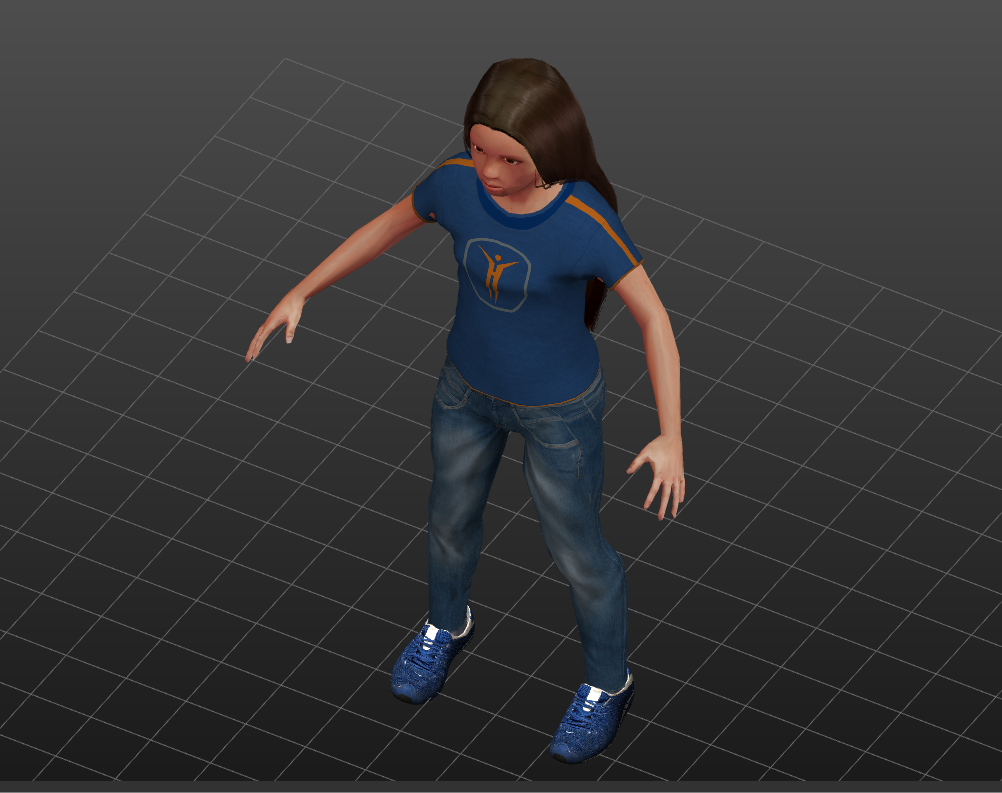Select the orange stripe on the shirt shoulder
The height and width of the screenshot is (793, 1002).
602,227
